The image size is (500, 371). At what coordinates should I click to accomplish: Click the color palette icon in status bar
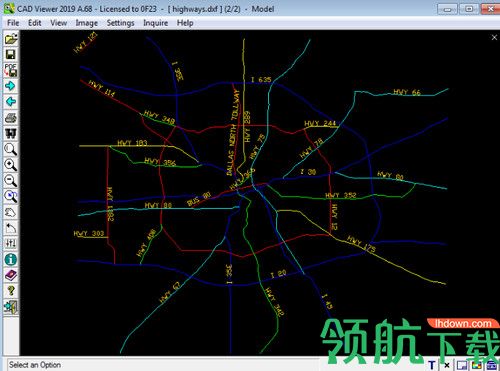477,366
